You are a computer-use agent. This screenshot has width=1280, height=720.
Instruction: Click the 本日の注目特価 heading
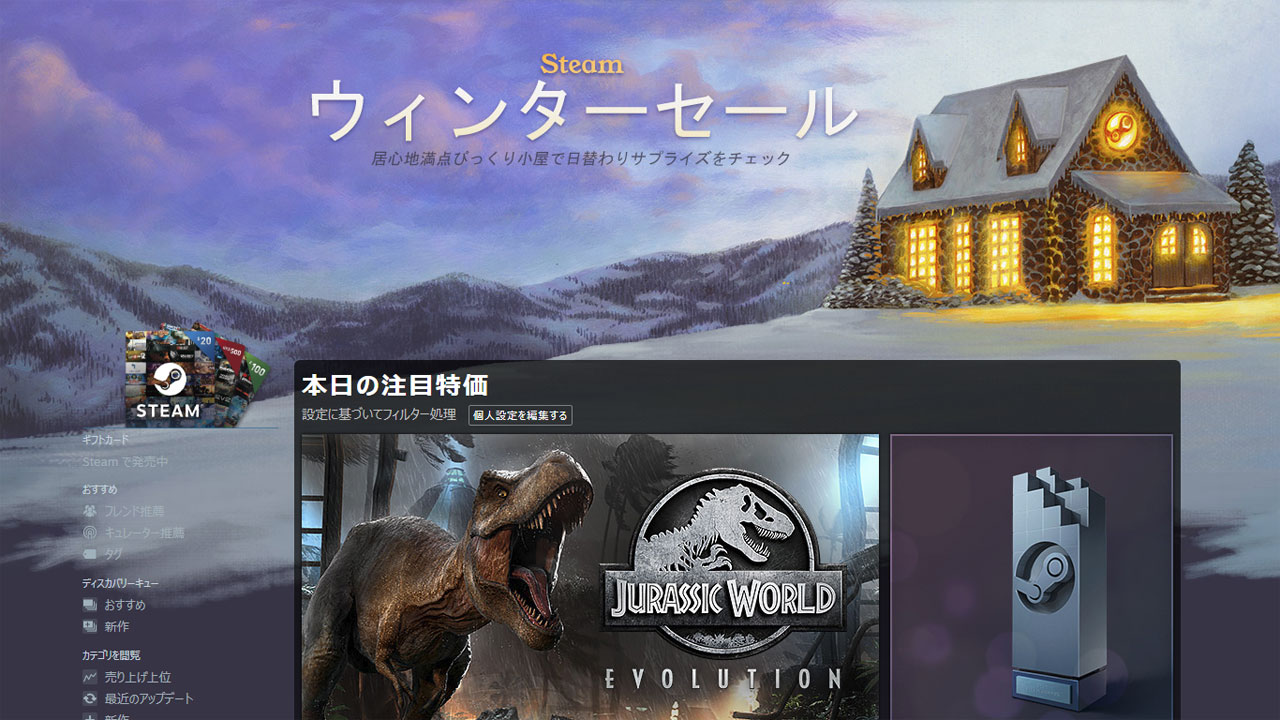(395, 386)
